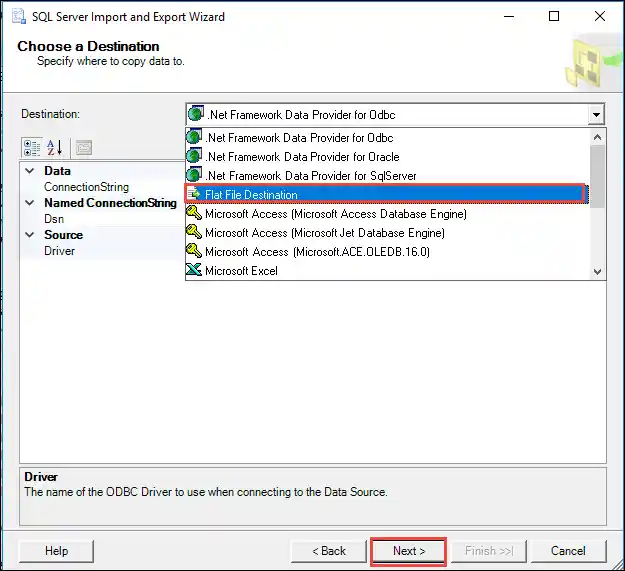Screen dimensions: 625x571
Task: Select the Driver property row
Action: (x=102, y=251)
